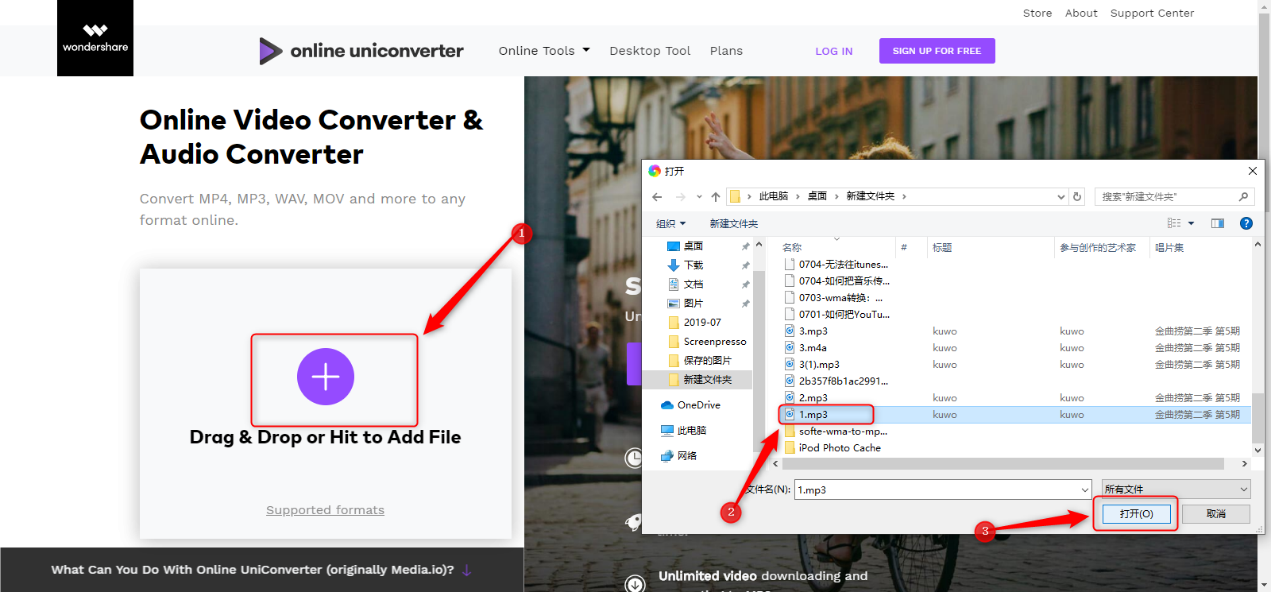Go back in the file dialog
The image size is (1271, 592).
(x=657, y=197)
